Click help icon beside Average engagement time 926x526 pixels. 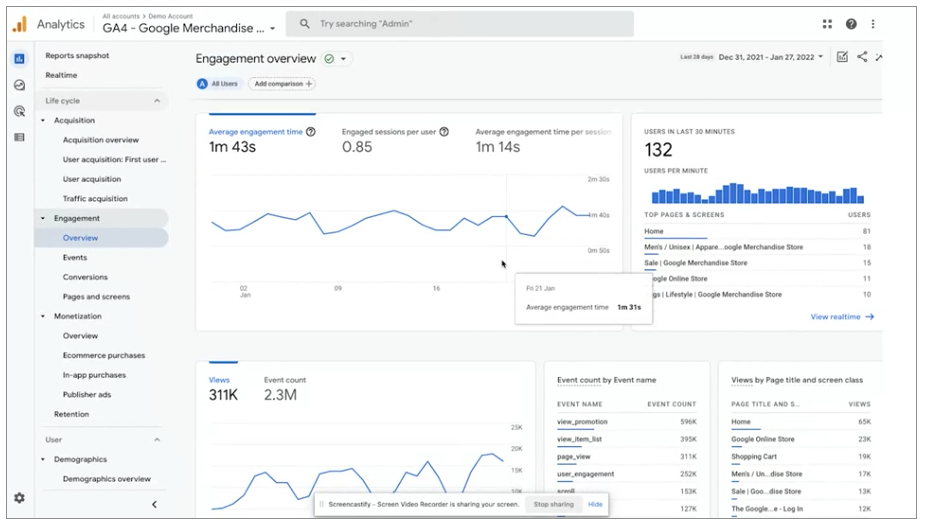(x=311, y=132)
